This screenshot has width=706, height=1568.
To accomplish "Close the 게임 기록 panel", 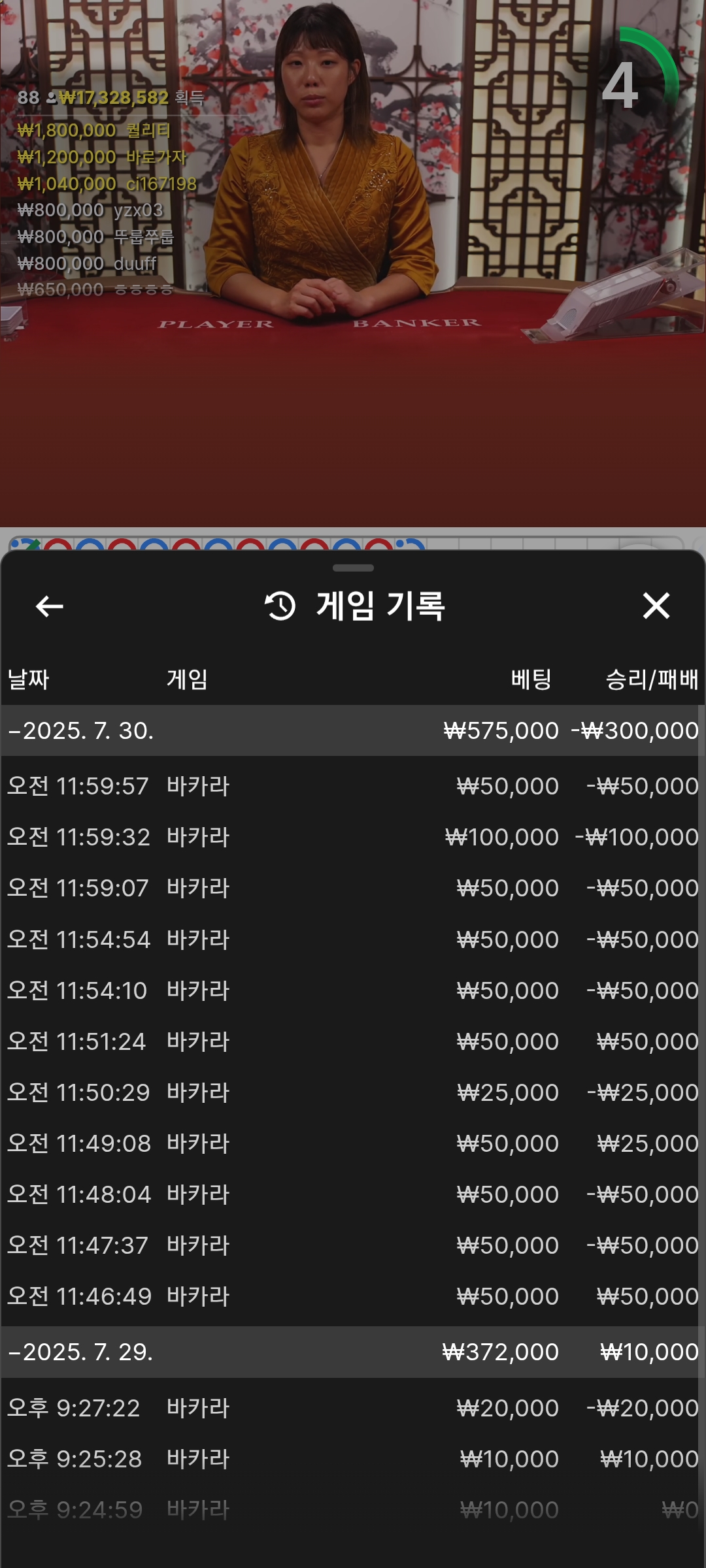I will tap(656, 606).
